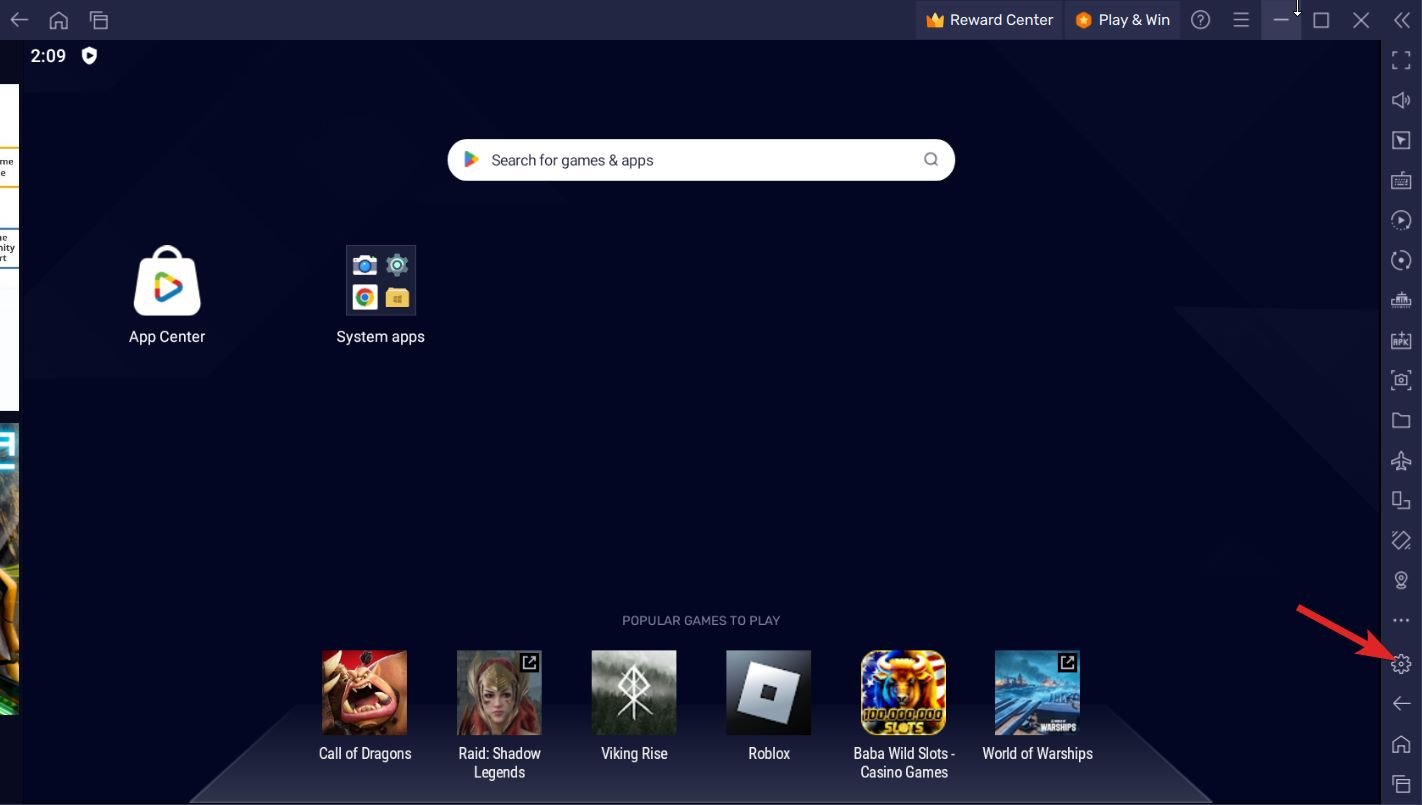
Task: Go home using the title bar house icon
Action: (x=59, y=20)
